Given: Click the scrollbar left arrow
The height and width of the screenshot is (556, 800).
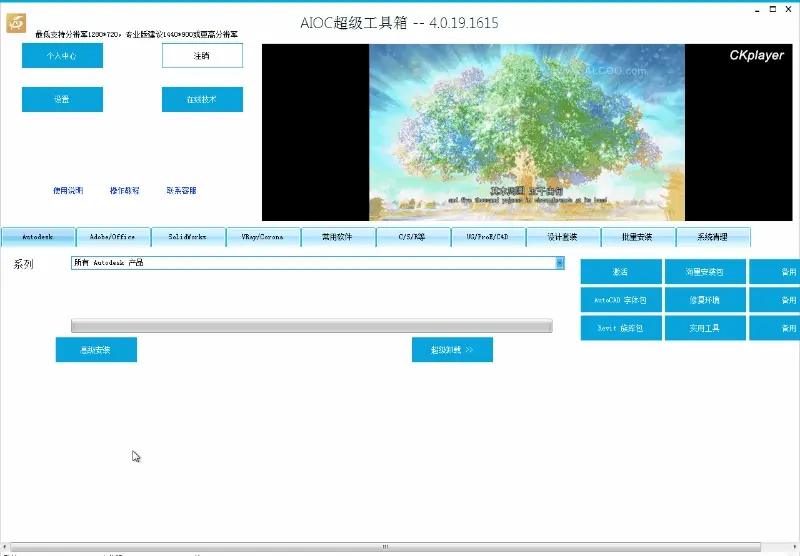Looking at the screenshot, I should (5, 547).
